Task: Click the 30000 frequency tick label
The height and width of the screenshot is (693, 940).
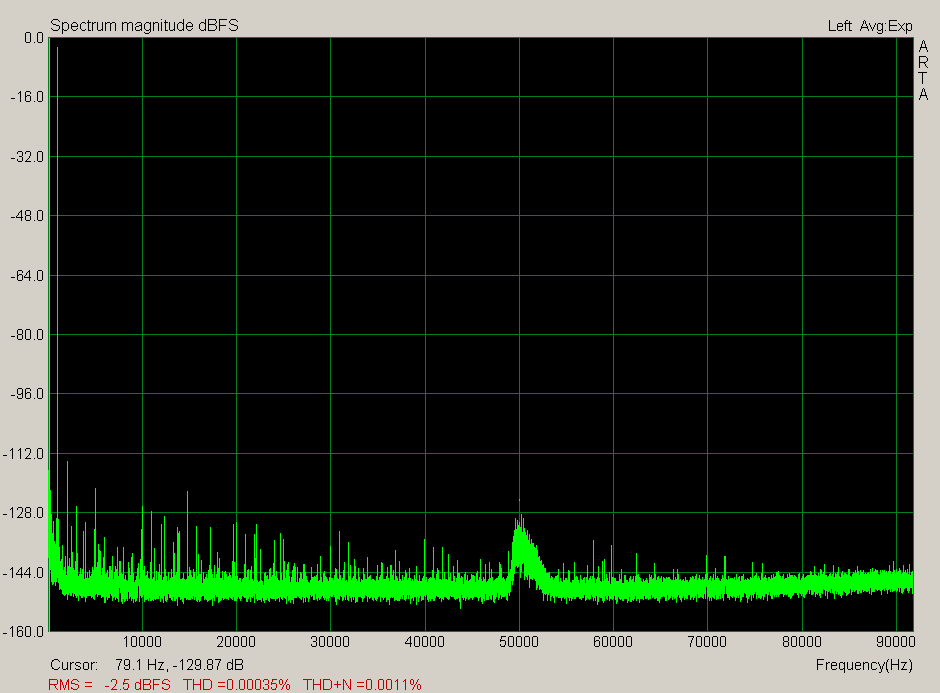Action: pyautogui.click(x=330, y=642)
